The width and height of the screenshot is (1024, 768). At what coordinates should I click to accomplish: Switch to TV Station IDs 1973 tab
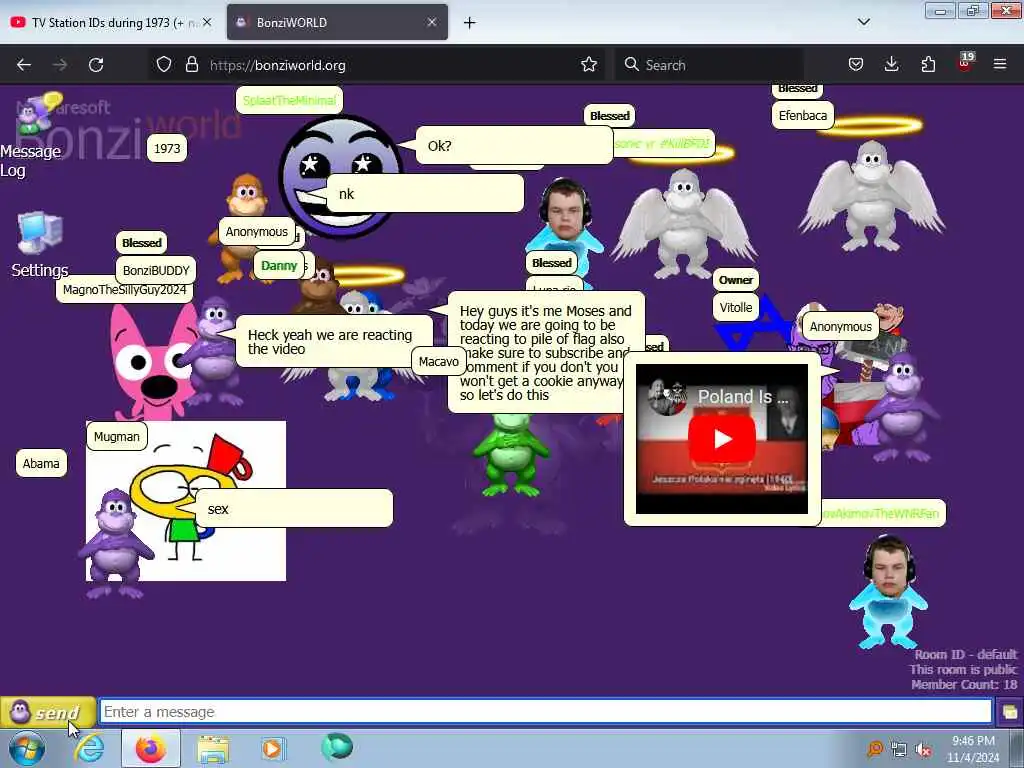[x=111, y=23]
